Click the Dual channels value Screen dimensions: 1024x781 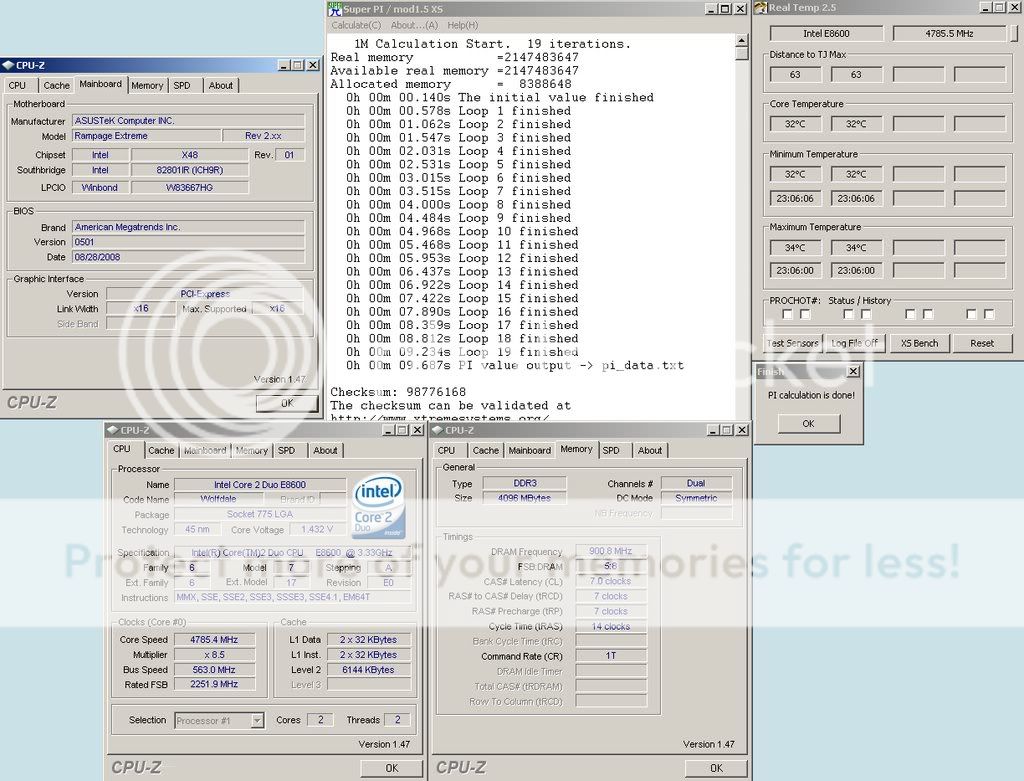point(696,484)
